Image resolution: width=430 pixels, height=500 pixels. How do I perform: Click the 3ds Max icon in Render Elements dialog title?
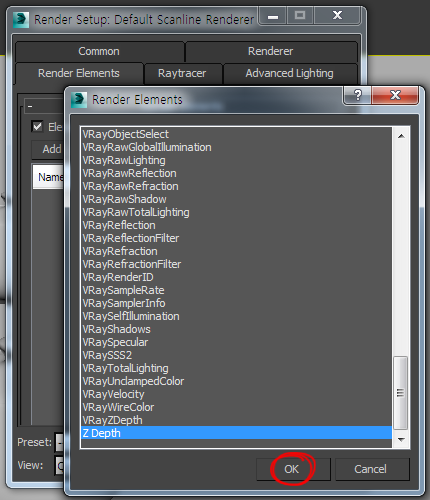(x=79, y=100)
